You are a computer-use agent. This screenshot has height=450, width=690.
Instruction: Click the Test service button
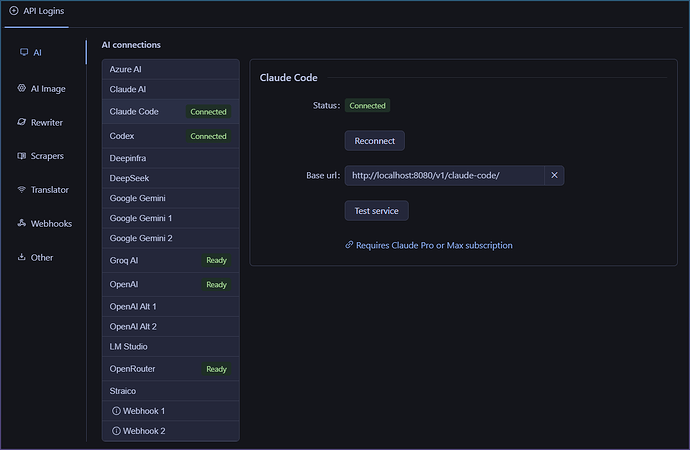[376, 211]
